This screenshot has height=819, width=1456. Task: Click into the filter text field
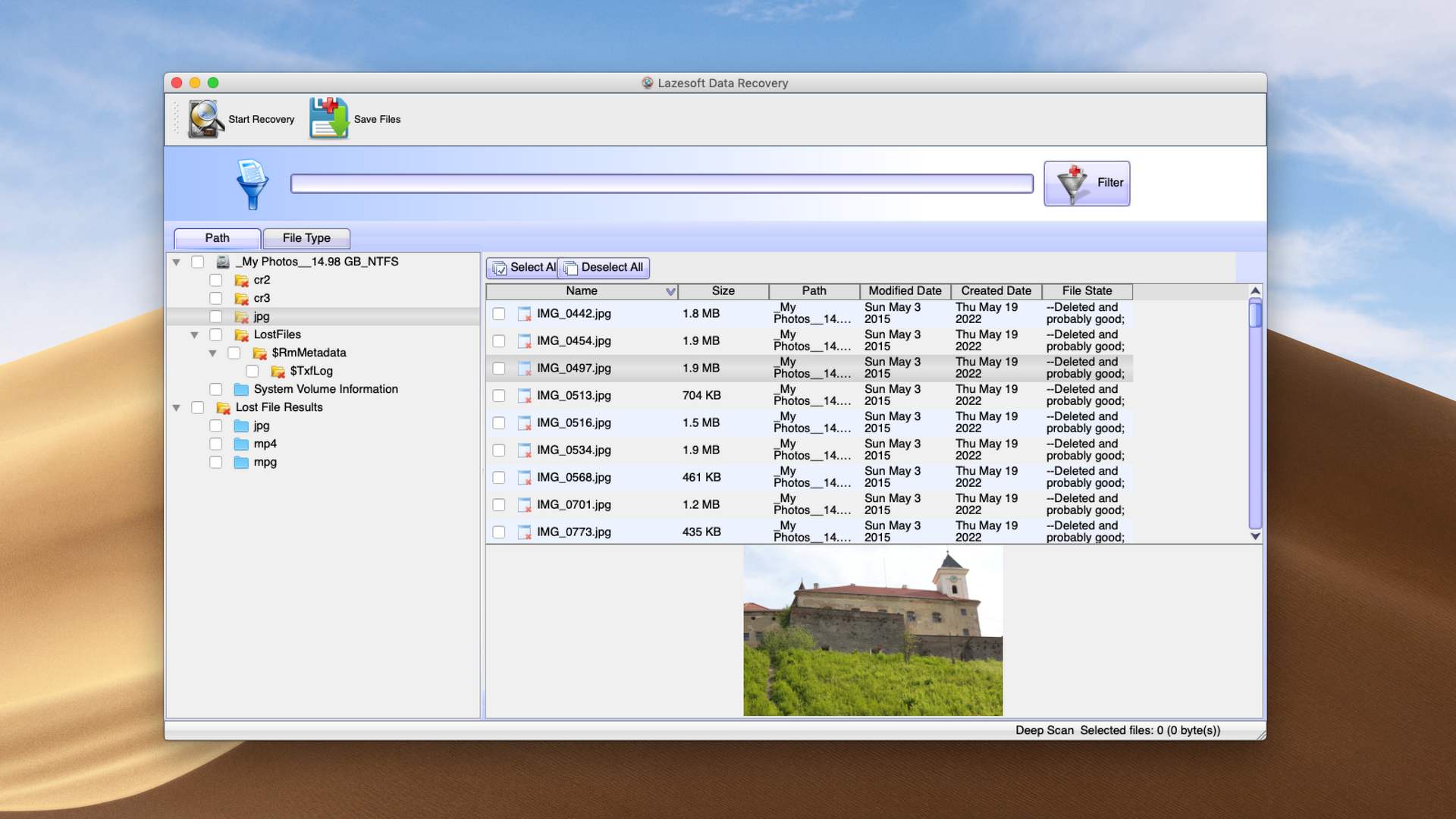pos(662,184)
